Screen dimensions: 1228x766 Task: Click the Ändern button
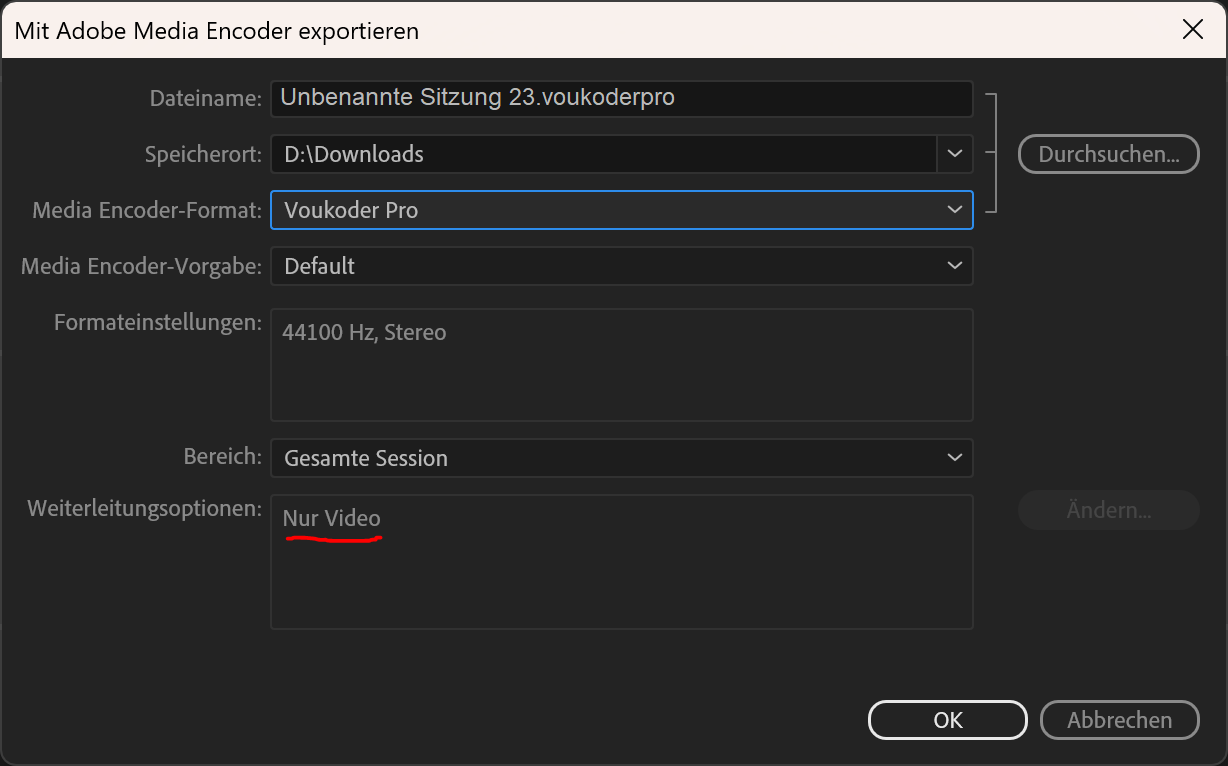tap(1108, 510)
